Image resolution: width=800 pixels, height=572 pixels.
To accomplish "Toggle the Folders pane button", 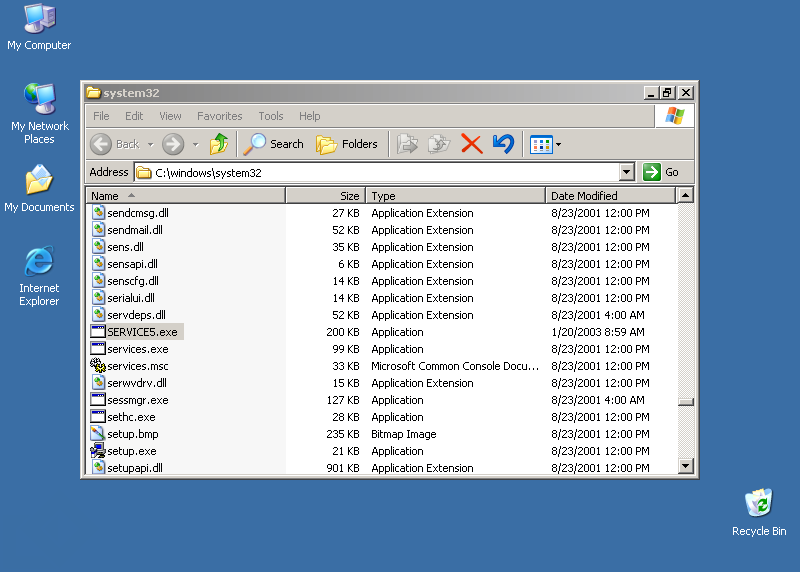I will click(x=347, y=144).
